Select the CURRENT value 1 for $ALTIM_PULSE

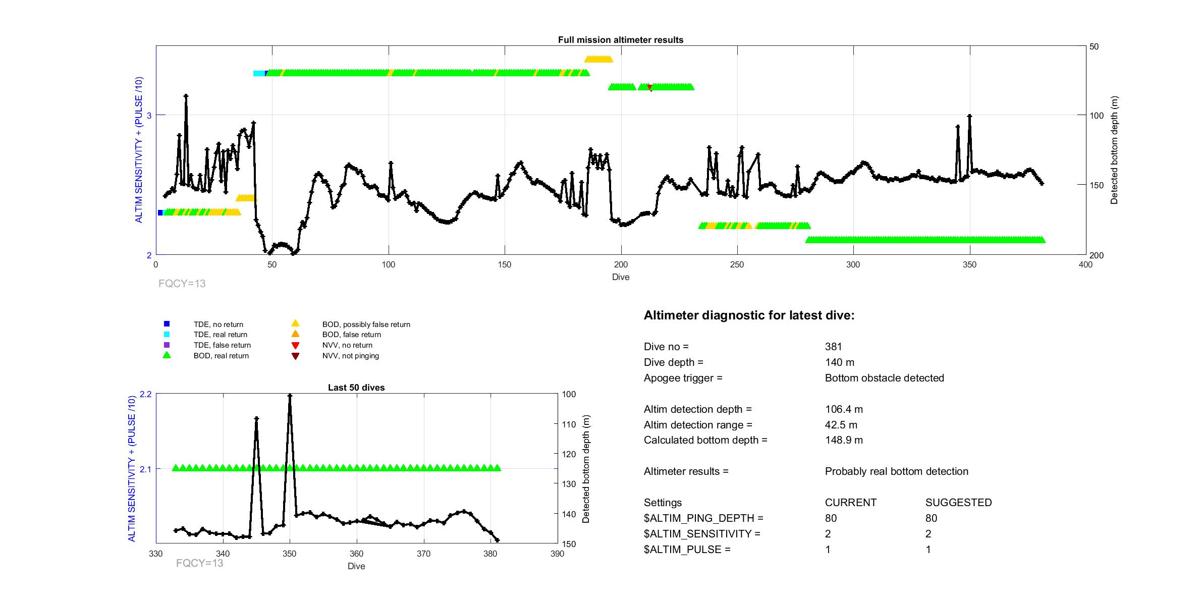click(x=828, y=549)
